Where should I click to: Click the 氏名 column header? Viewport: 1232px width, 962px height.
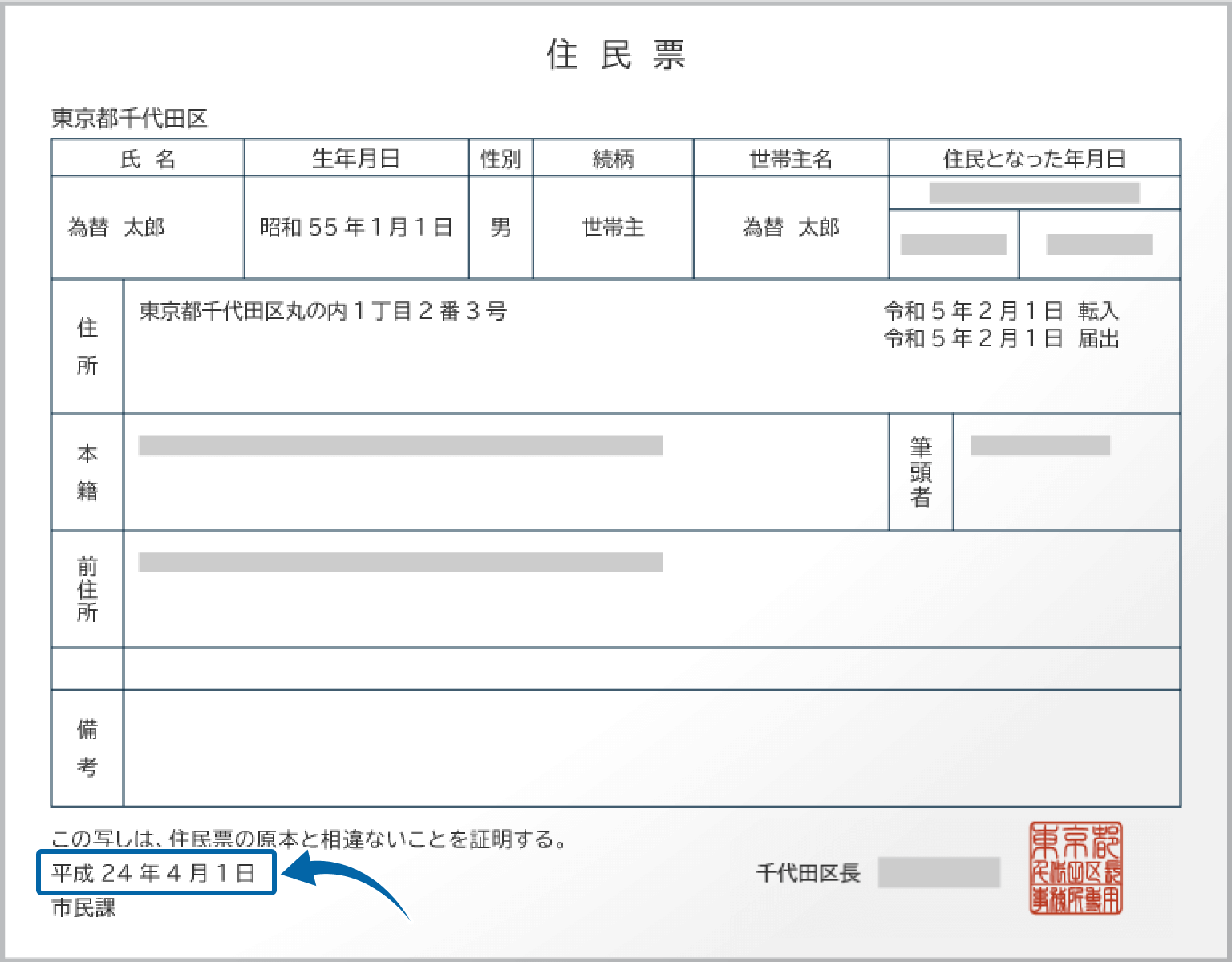coord(148,159)
